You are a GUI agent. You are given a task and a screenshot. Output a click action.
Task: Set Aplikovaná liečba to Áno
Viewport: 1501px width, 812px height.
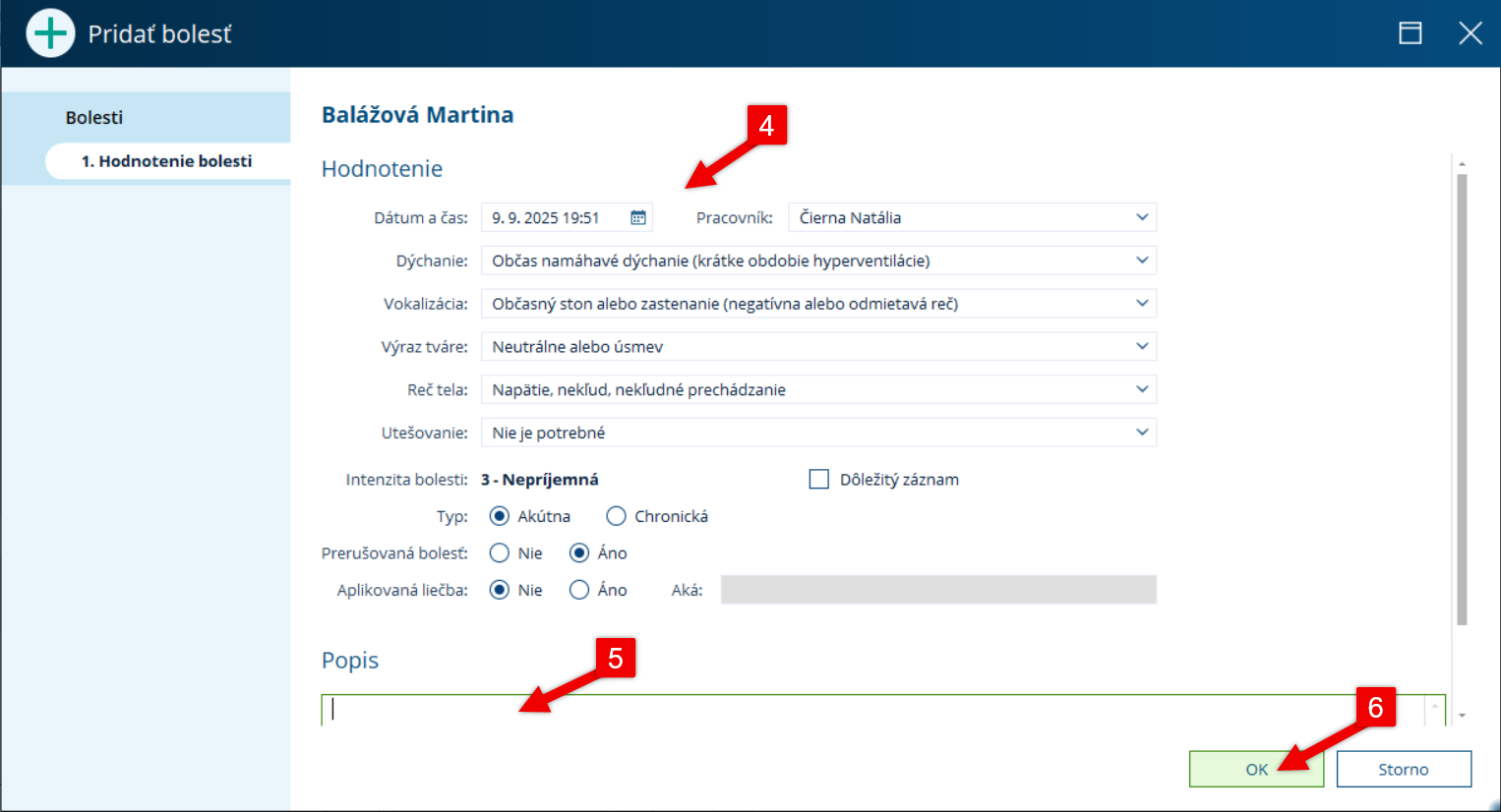pyautogui.click(x=579, y=590)
